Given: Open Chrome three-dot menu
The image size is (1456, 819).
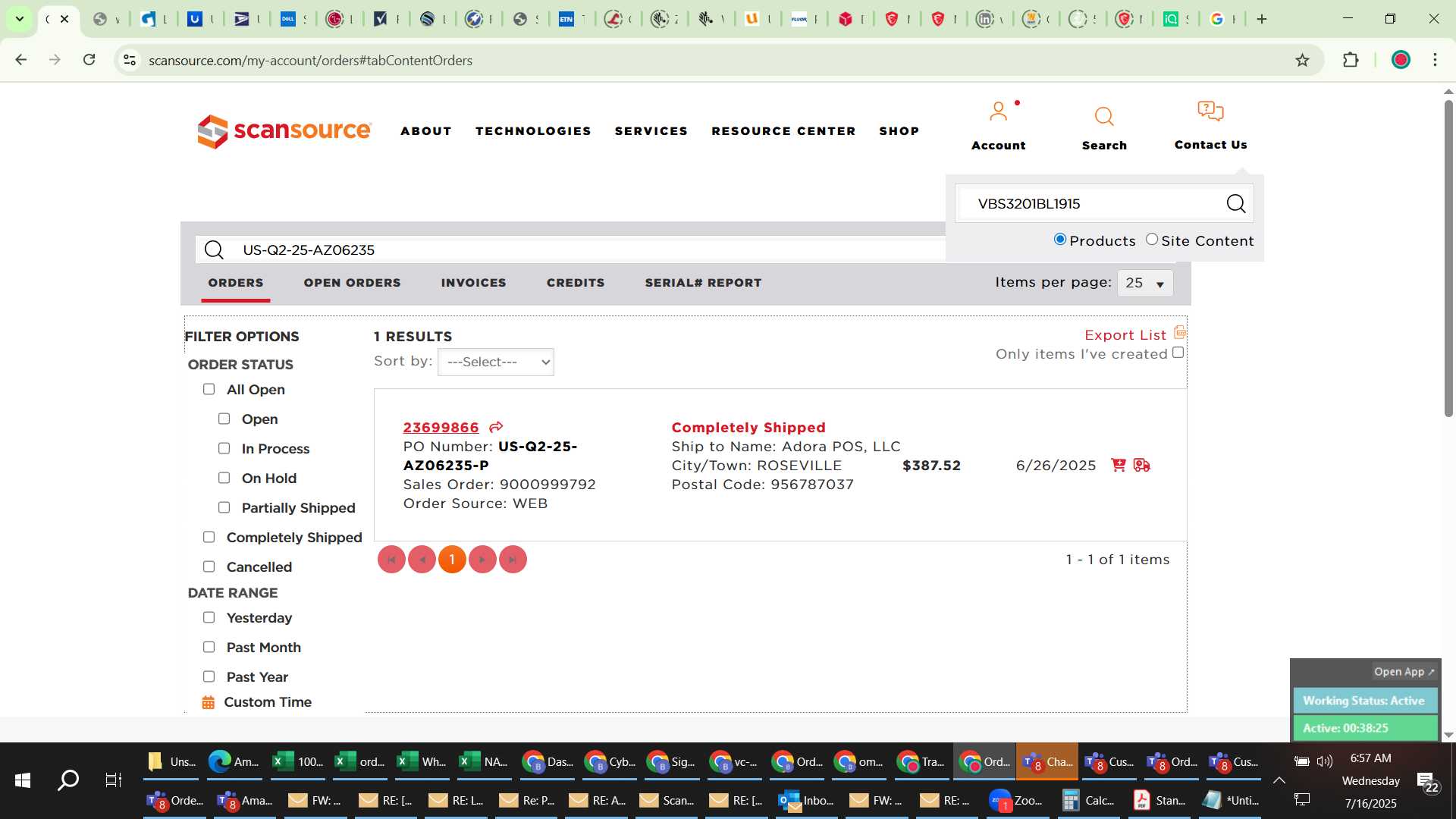Looking at the screenshot, I should click(x=1435, y=60).
